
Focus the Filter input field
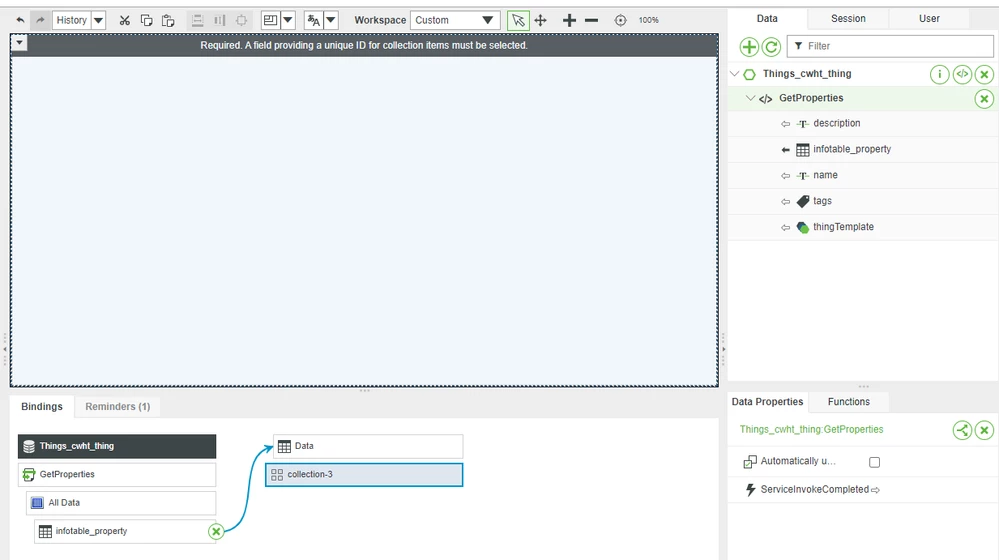pos(890,46)
